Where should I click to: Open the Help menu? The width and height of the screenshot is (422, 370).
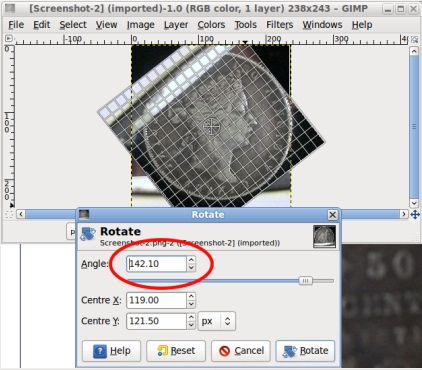click(x=362, y=25)
